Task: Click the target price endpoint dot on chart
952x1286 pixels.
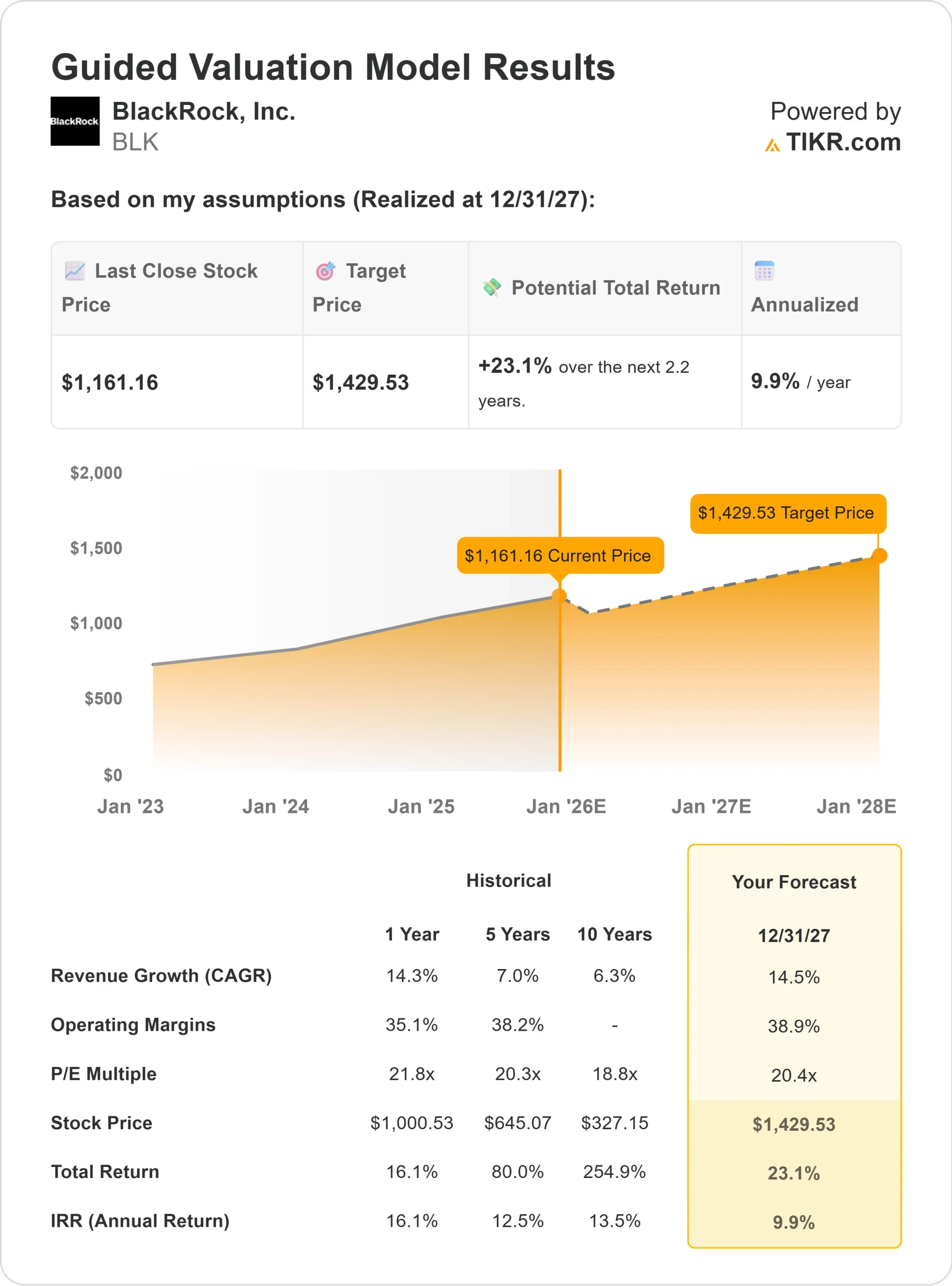Action: (879, 556)
